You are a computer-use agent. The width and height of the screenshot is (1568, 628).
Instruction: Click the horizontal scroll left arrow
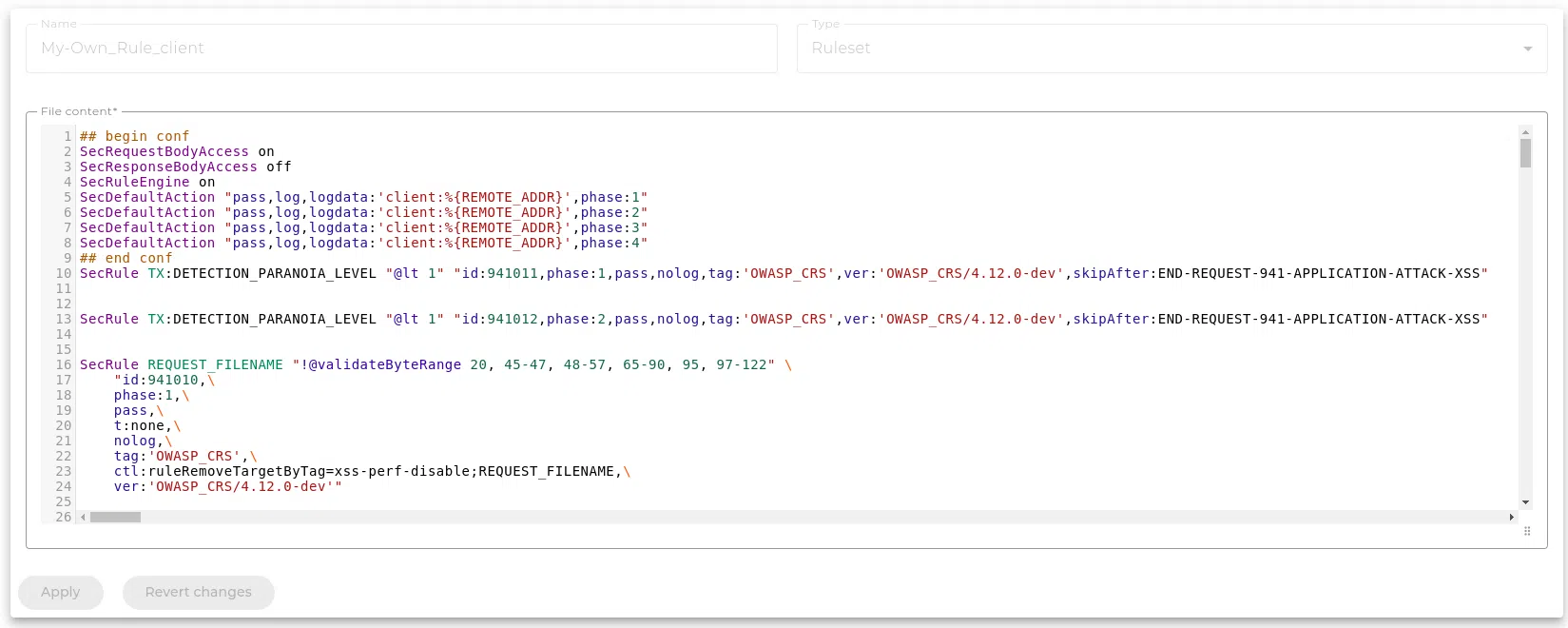point(83,518)
